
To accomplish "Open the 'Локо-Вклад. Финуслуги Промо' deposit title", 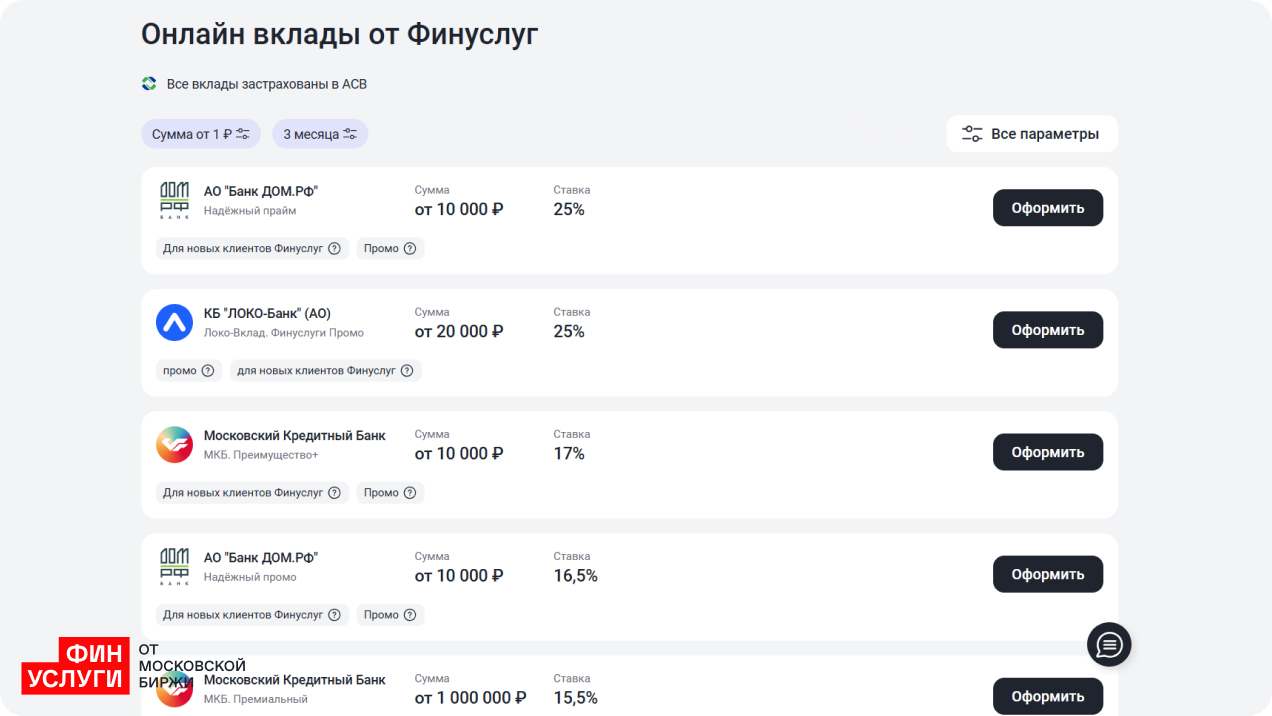I will point(284,333).
